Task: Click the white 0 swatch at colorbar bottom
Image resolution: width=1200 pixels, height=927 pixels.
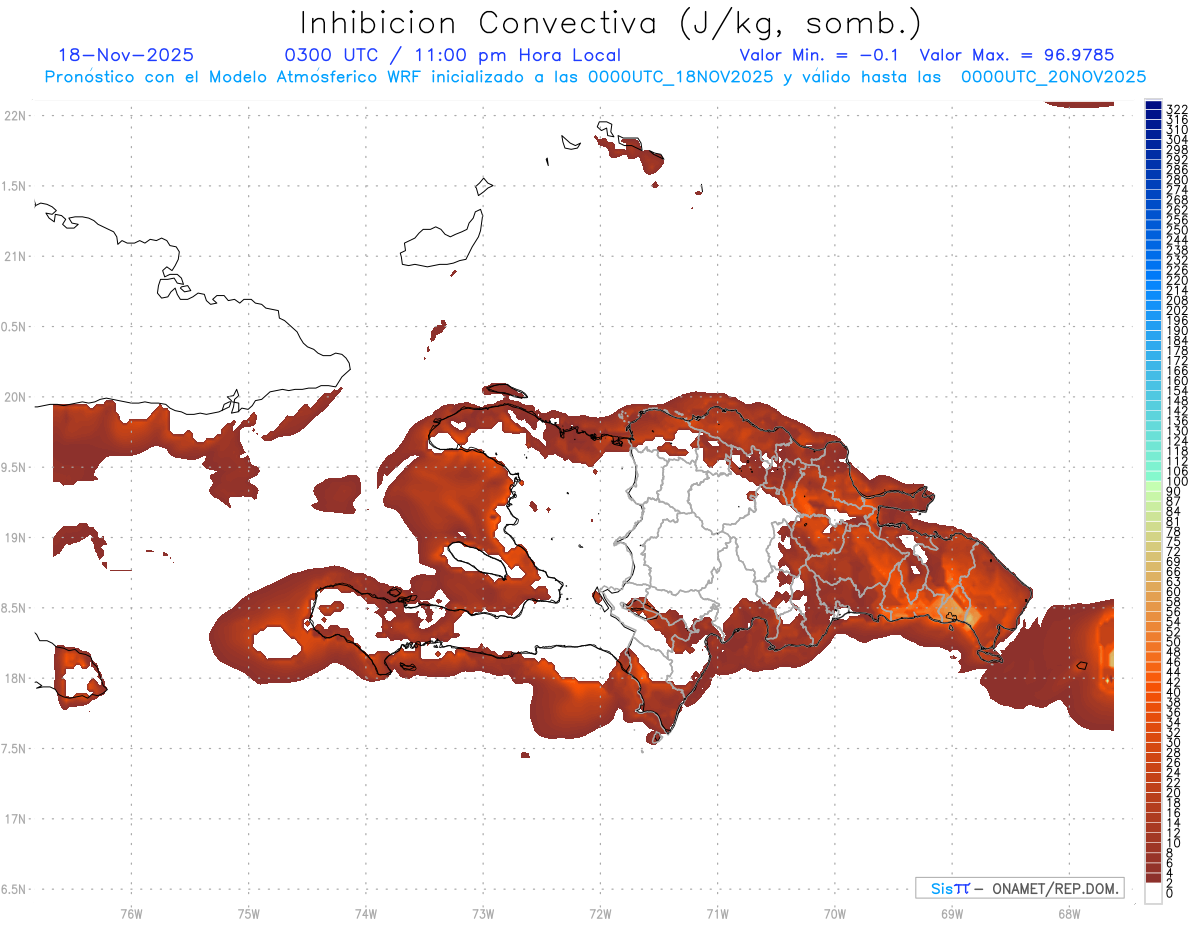Action: [1153, 892]
